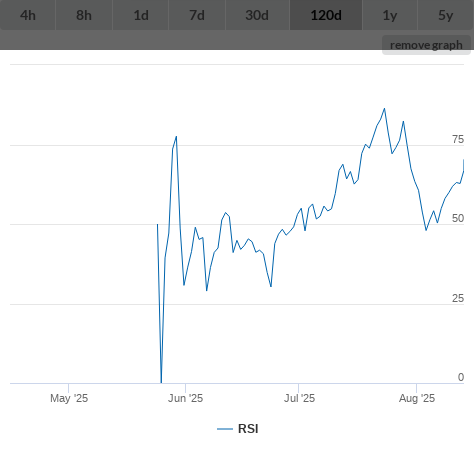The height and width of the screenshot is (455, 474).
Task: Select the 7d range tab
Action: click(197, 15)
